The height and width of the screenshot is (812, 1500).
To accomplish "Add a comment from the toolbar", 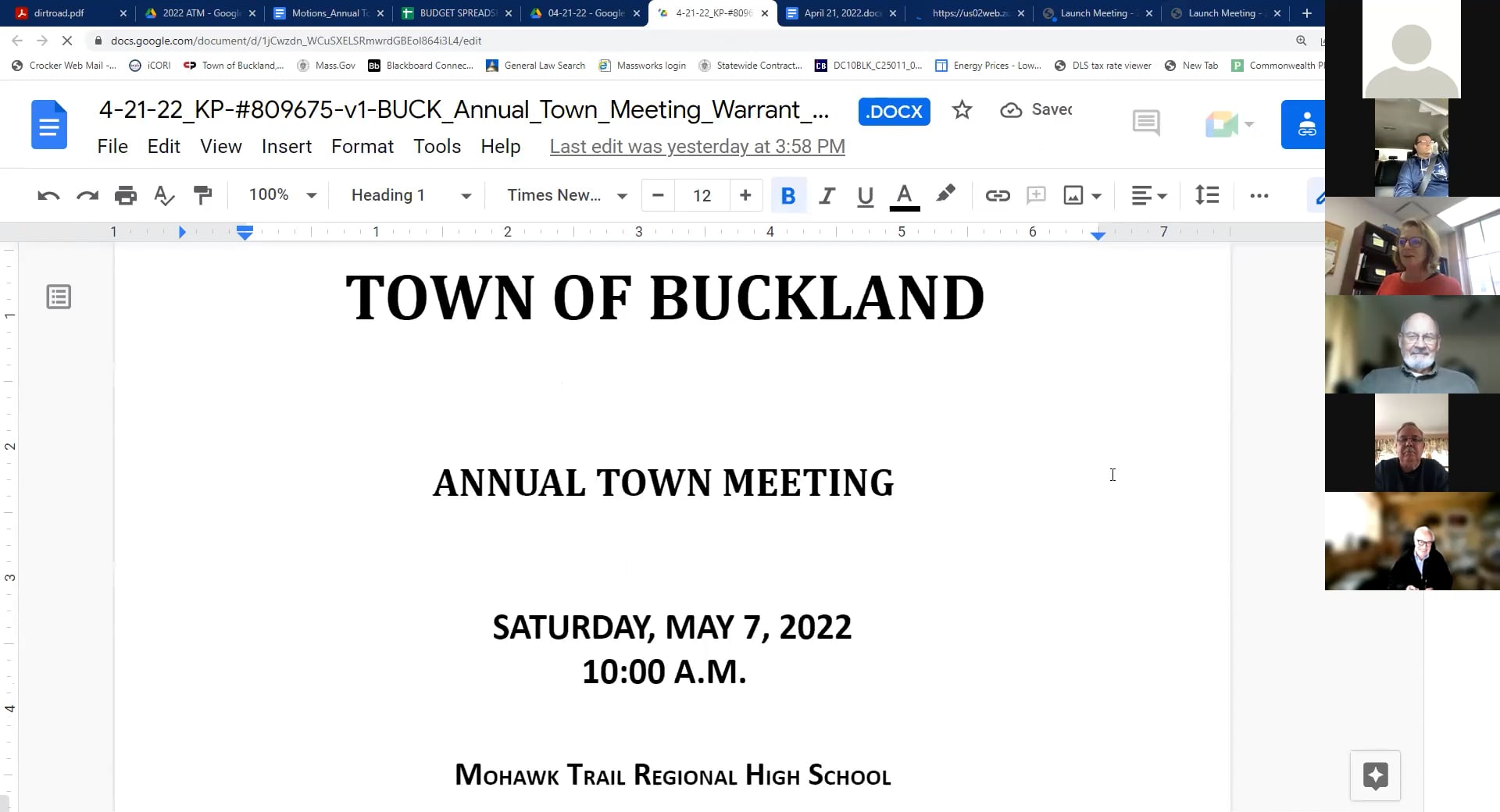I will pyautogui.click(x=1036, y=195).
